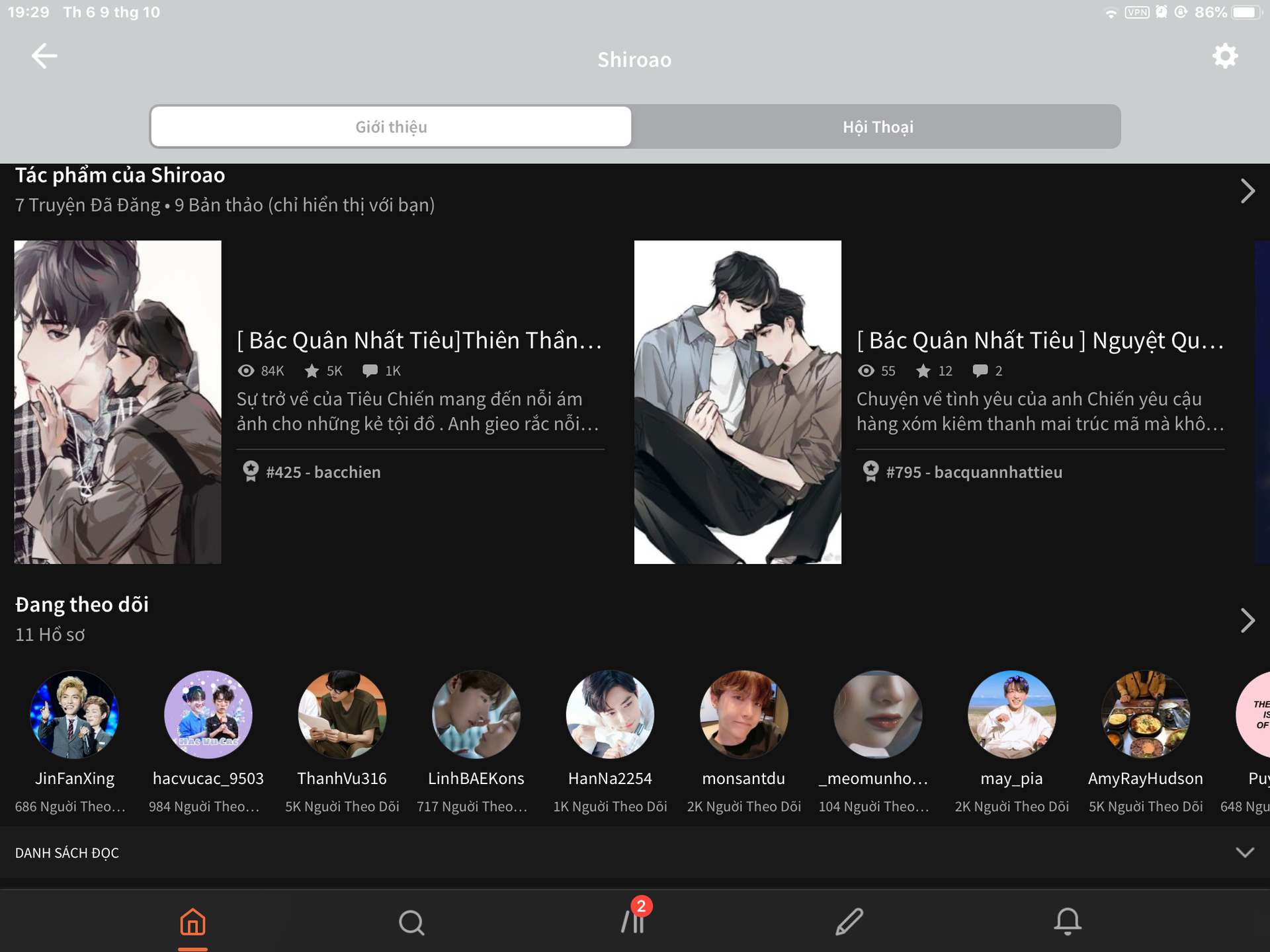Open Notifications bell icon

[1068, 922]
